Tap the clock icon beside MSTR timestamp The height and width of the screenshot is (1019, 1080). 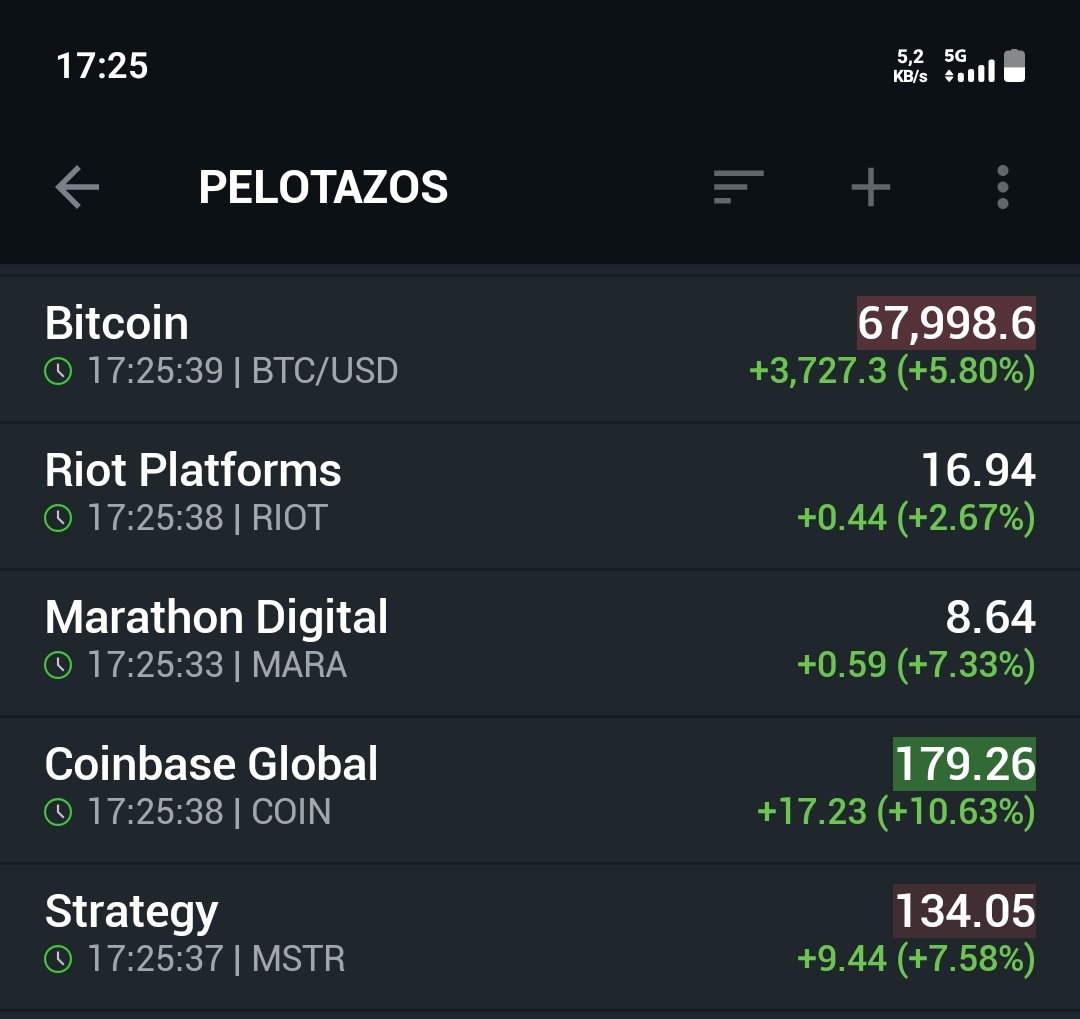[59, 960]
